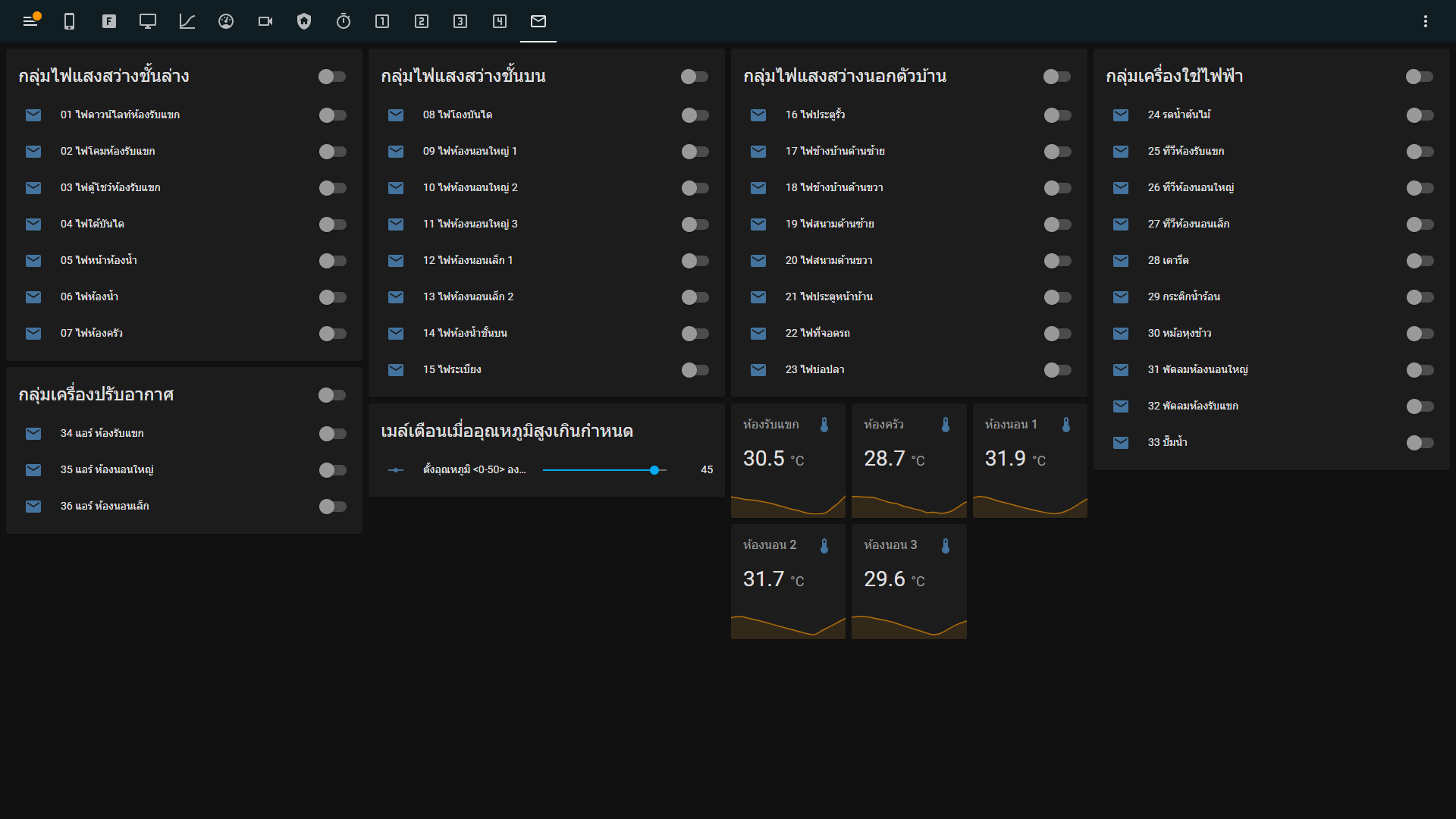This screenshot has width=1456, height=819.
Task: Click envelope icon for row 20 ไฟสนามด้านขวา
Action: click(758, 261)
